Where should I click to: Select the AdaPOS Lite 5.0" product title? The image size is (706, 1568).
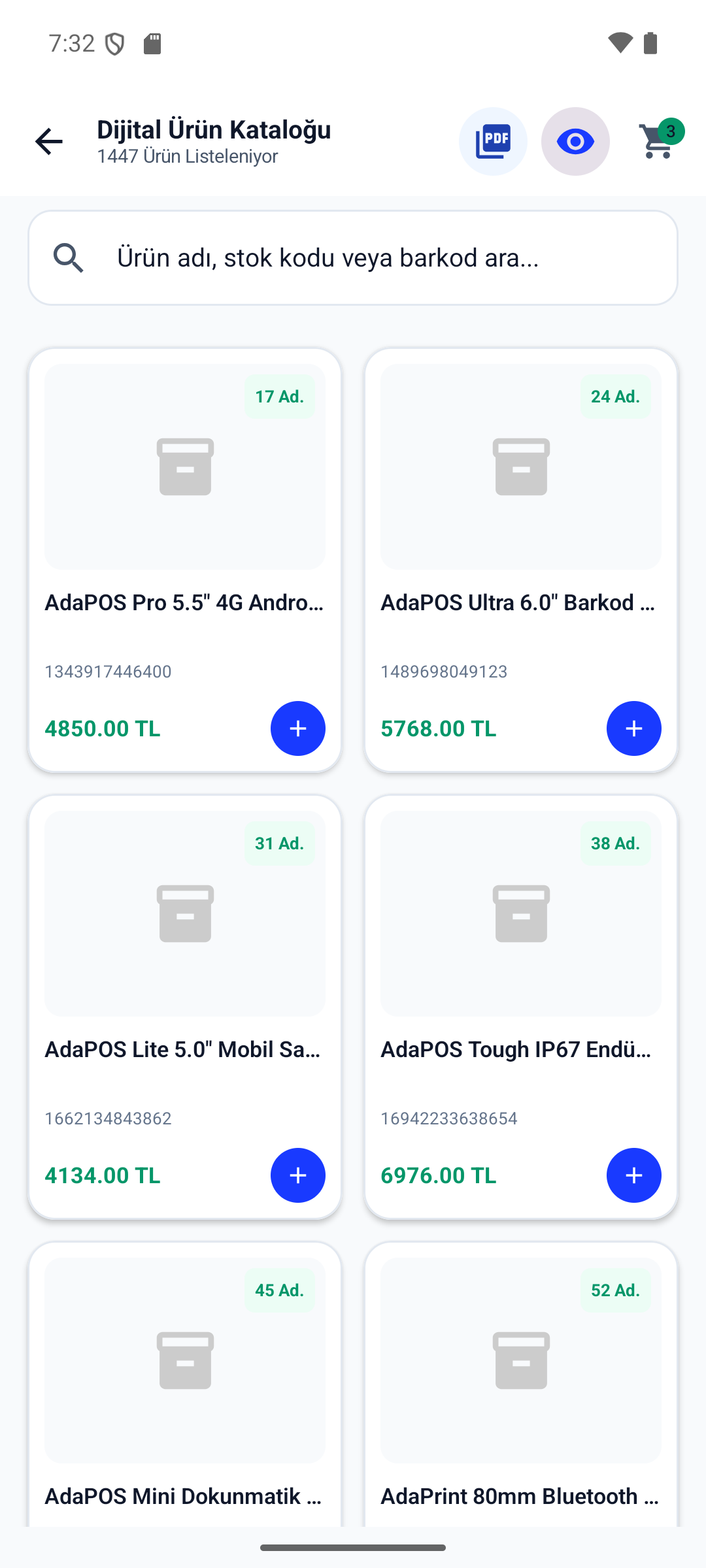[x=183, y=1049]
